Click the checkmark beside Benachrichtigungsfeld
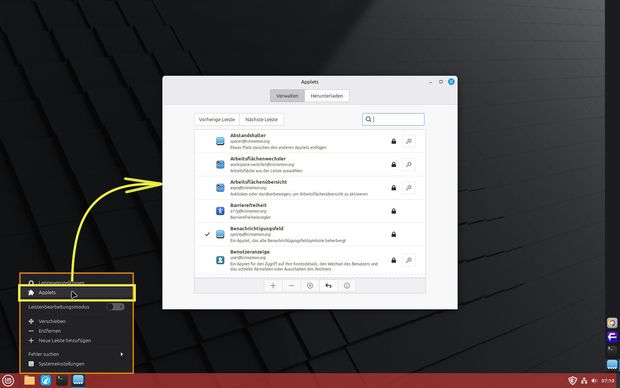This screenshot has width=620, height=388. [x=207, y=235]
